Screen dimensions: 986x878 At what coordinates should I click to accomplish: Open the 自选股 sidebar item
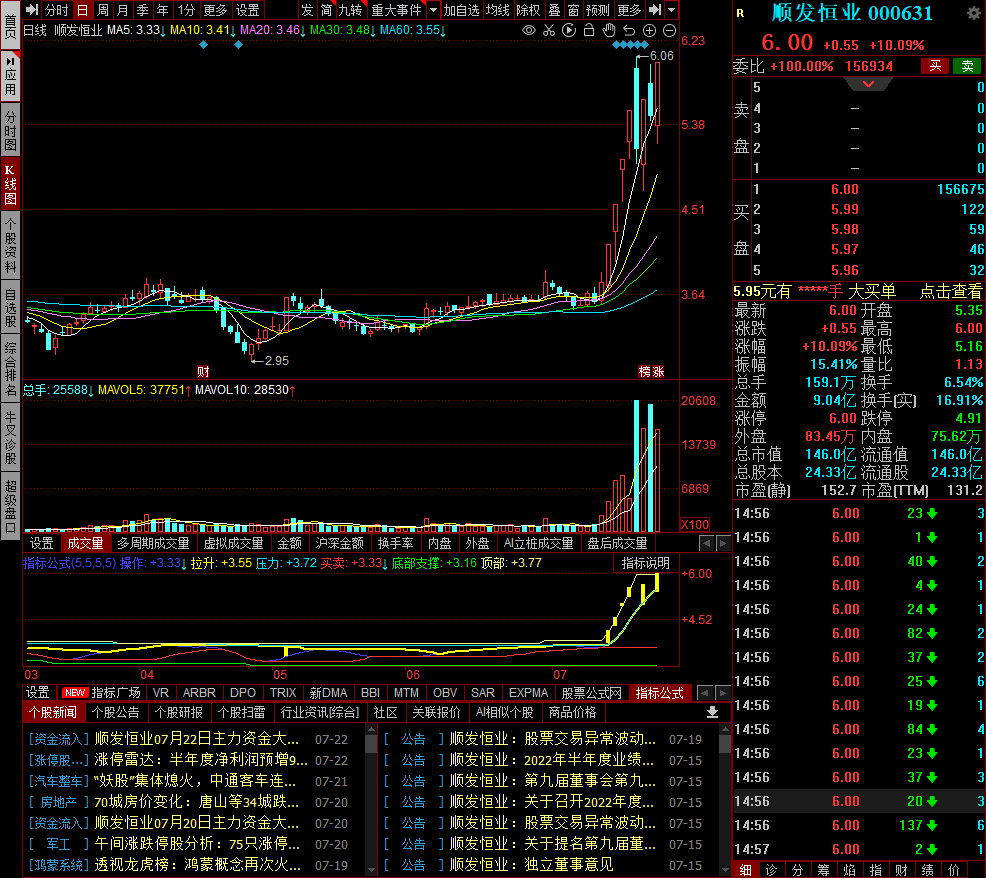[x=10, y=308]
